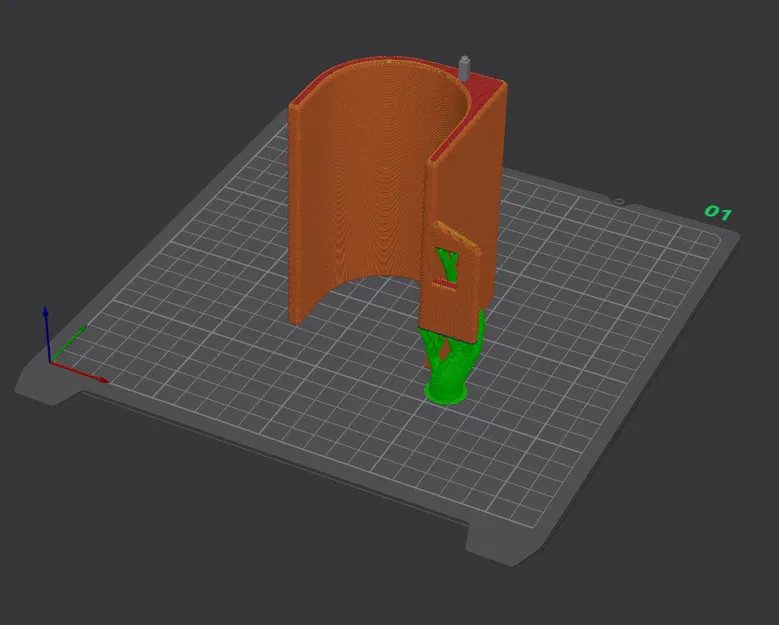Click the round hole marker on plate corner
This screenshot has height=625, width=779.
click(619, 201)
